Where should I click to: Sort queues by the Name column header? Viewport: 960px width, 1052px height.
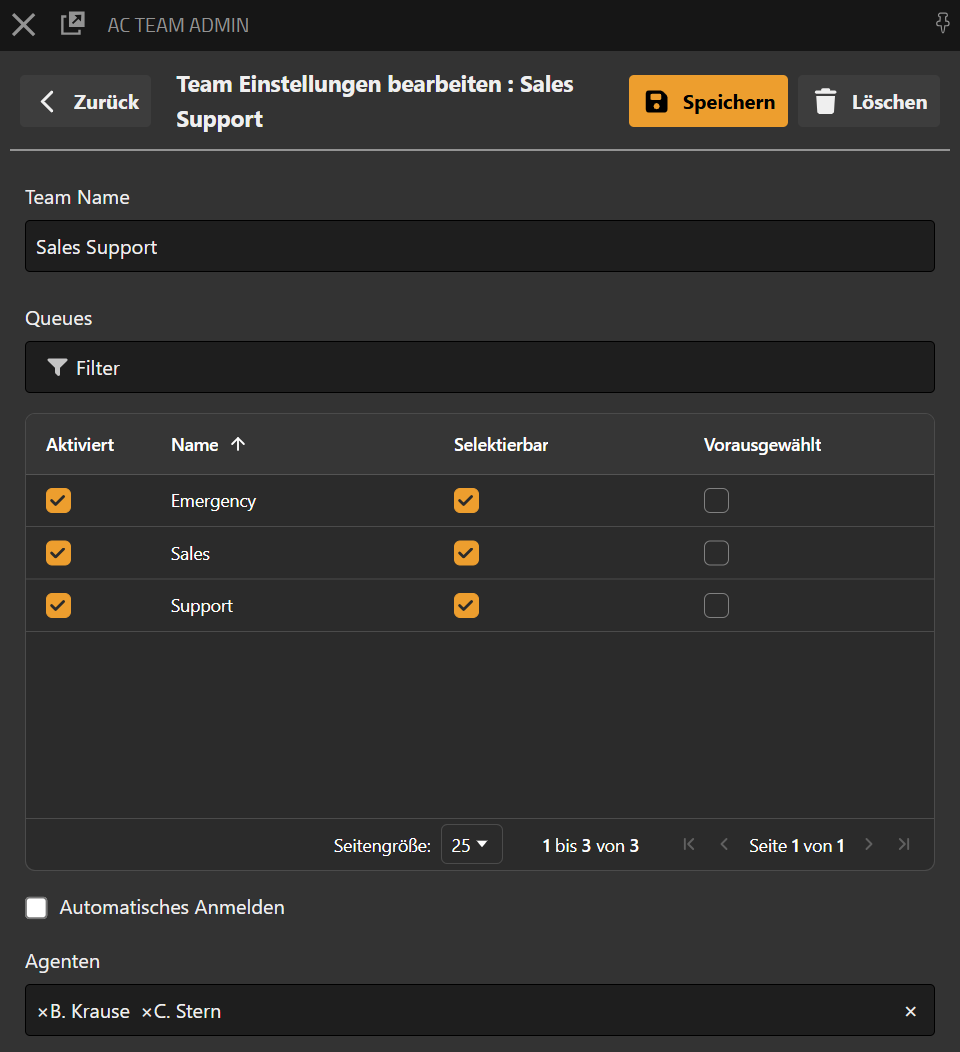pyautogui.click(x=195, y=445)
